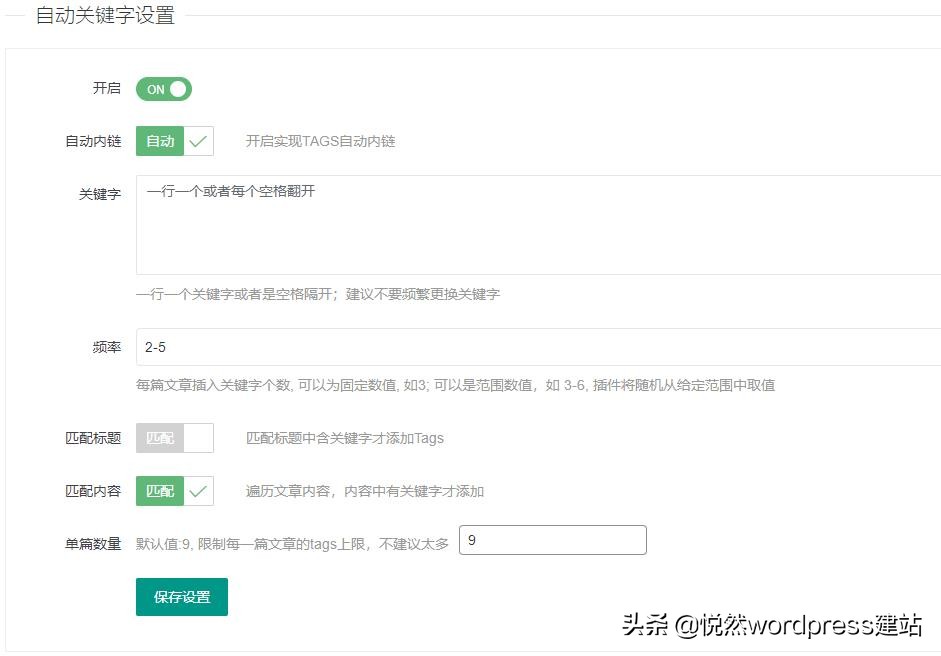Image resolution: width=941 pixels, height=656 pixels.
Task: Enable the 匹配标题 title matching toggle
Action: [176, 437]
